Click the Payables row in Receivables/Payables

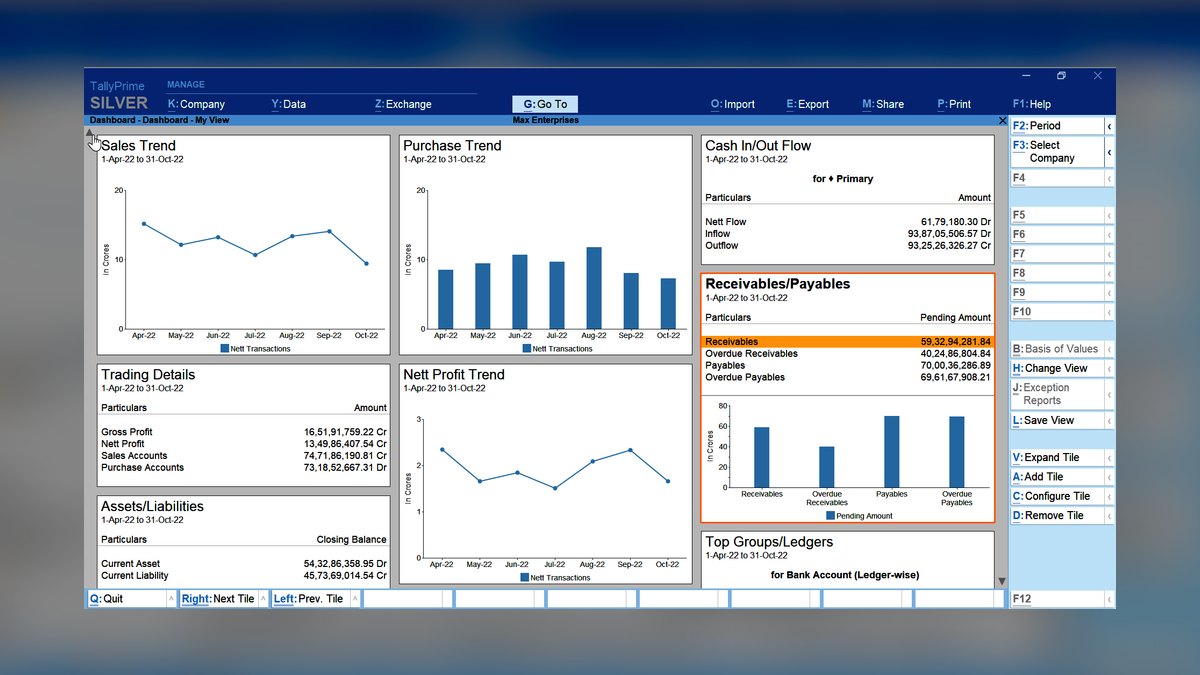(848, 366)
